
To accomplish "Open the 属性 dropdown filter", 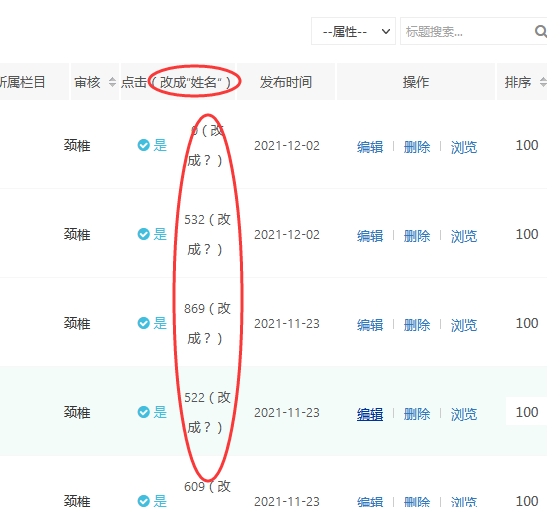I will [x=353, y=31].
